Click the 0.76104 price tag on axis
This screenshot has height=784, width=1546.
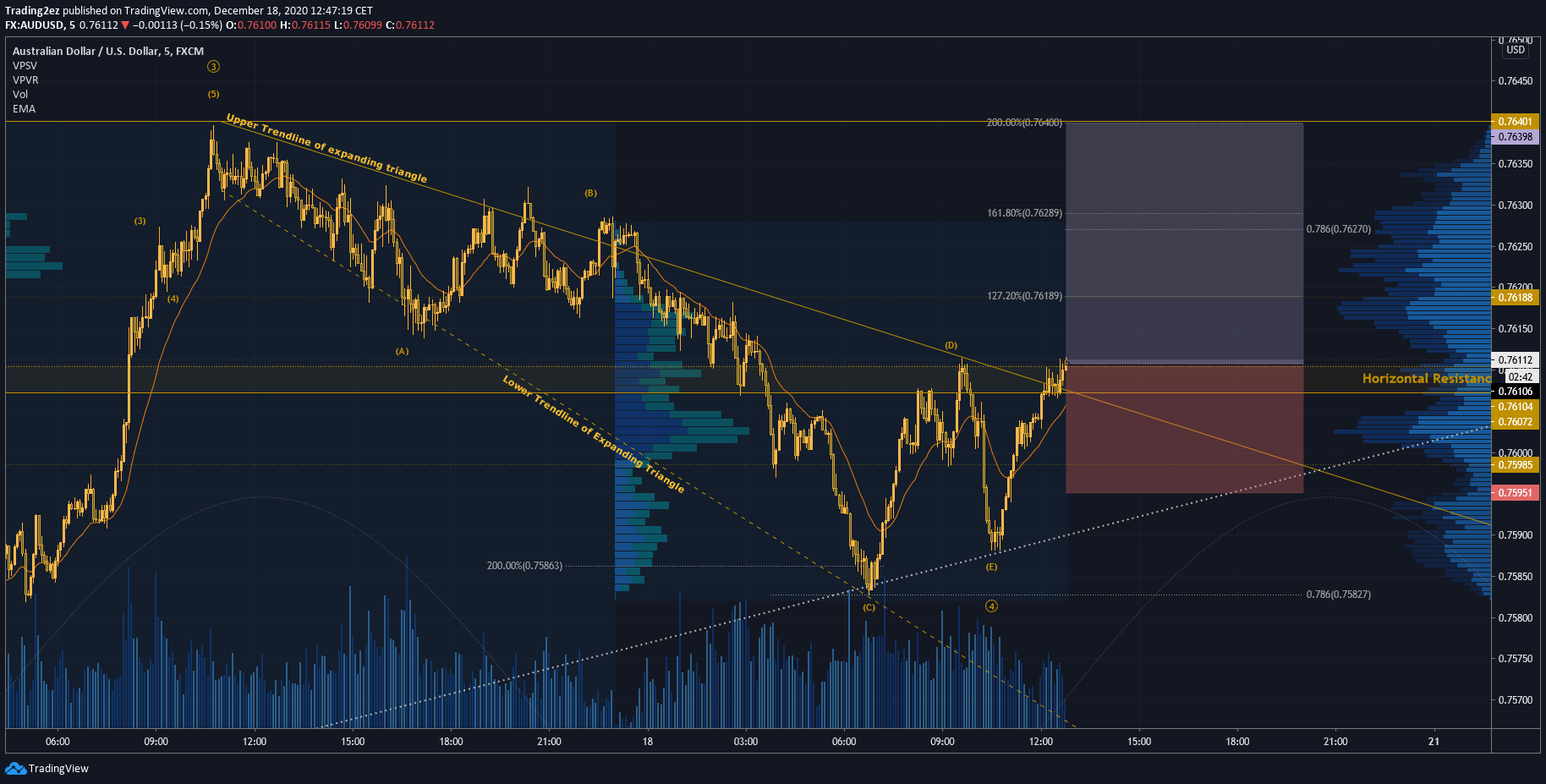pyautogui.click(x=1515, y=407)
